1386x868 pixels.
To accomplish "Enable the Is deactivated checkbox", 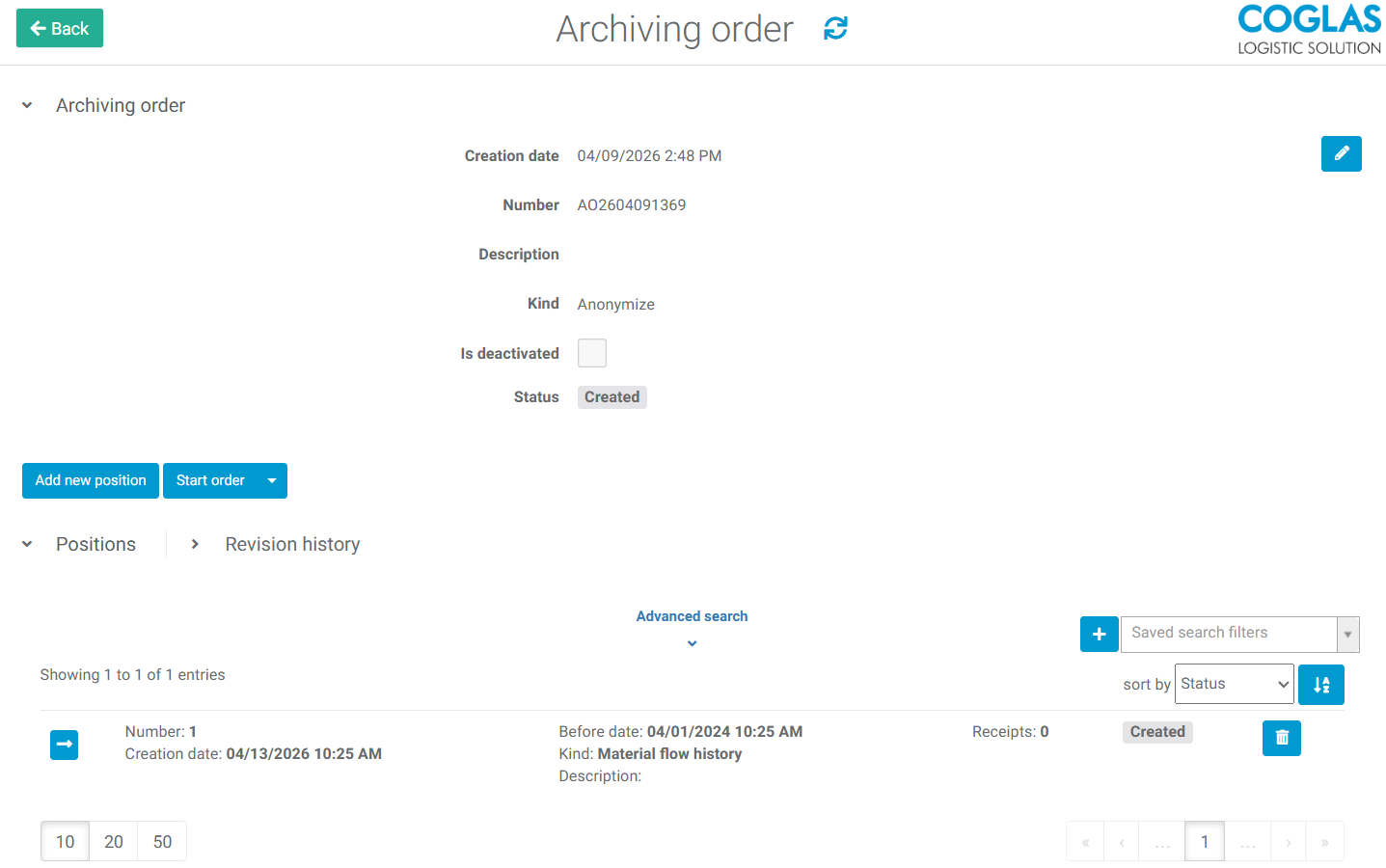I will [591, 353].
